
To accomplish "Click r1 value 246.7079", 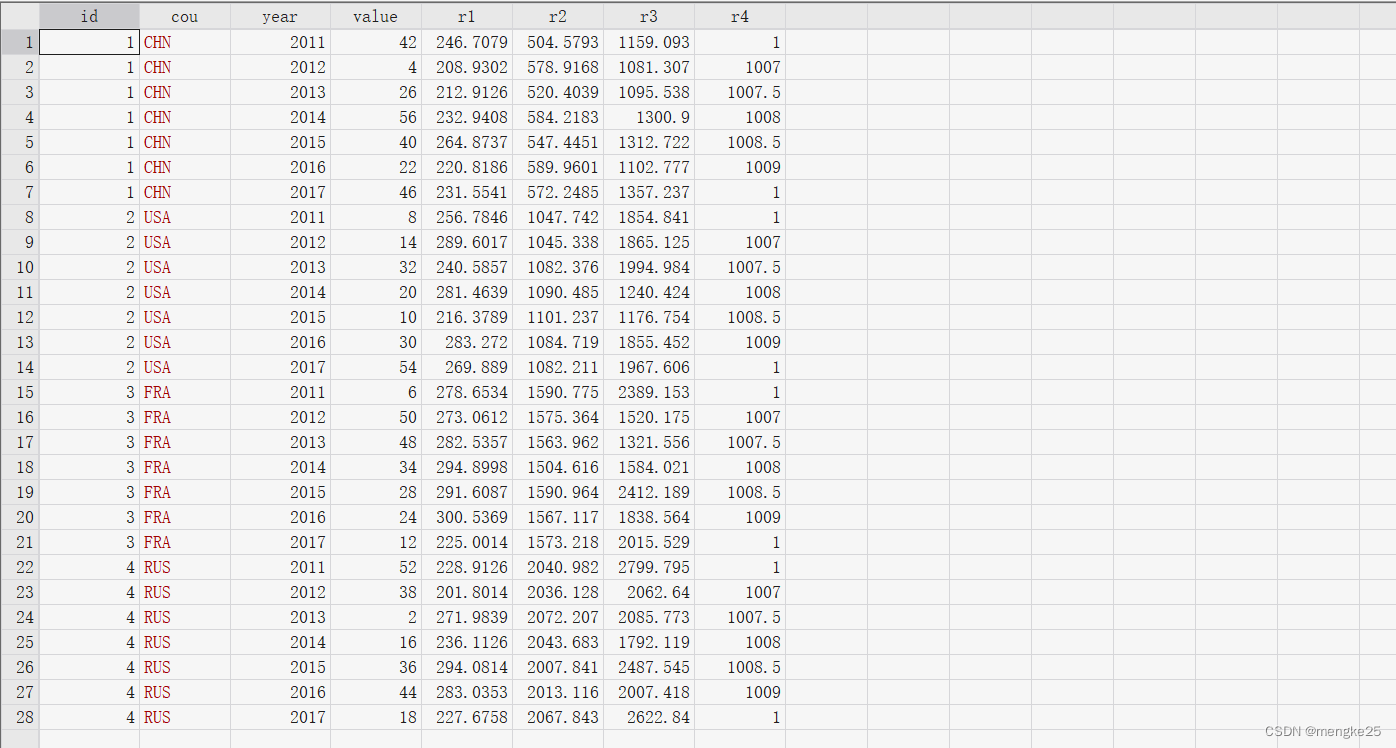I will [467, 42].
